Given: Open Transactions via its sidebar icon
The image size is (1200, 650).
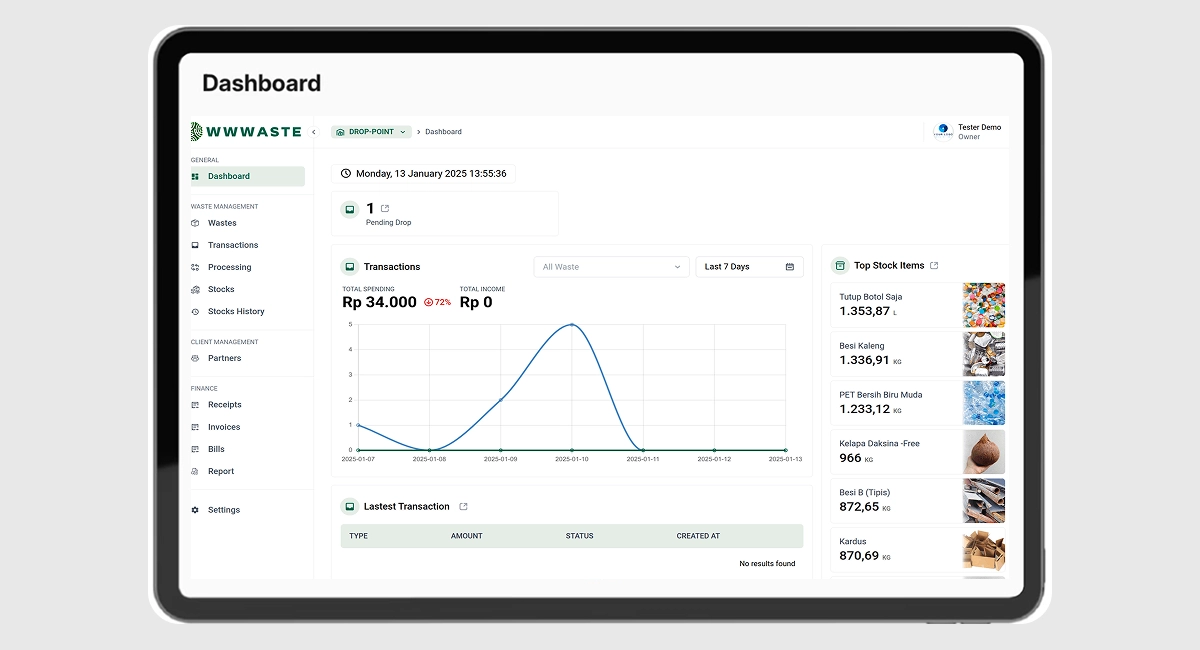Looking at the screenshot, I should pyautogui.click(x=195, y=244).
